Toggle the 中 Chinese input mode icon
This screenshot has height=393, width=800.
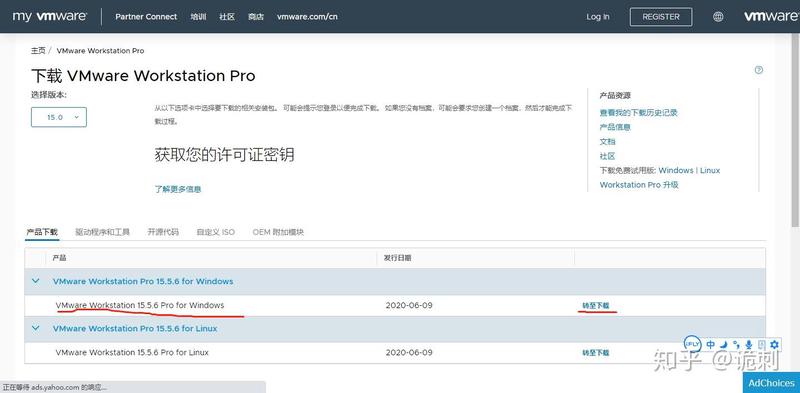pyautogui.click(x=710, y=345)
